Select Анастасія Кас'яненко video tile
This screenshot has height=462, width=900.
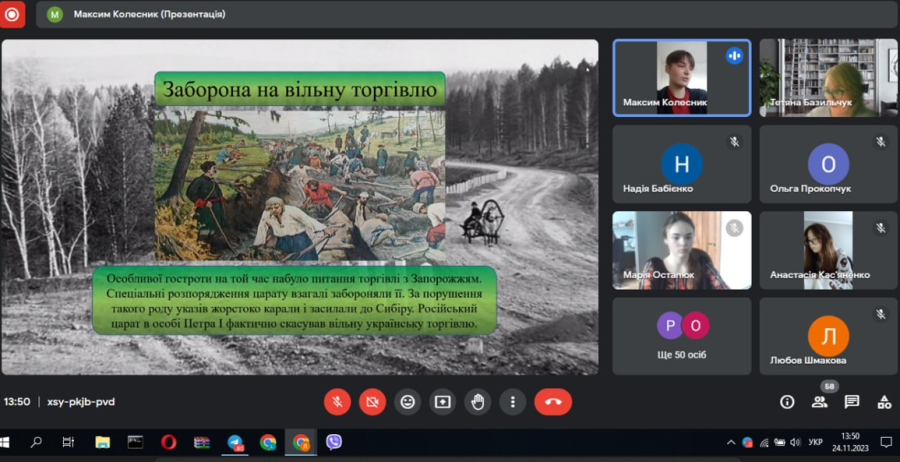828,250
